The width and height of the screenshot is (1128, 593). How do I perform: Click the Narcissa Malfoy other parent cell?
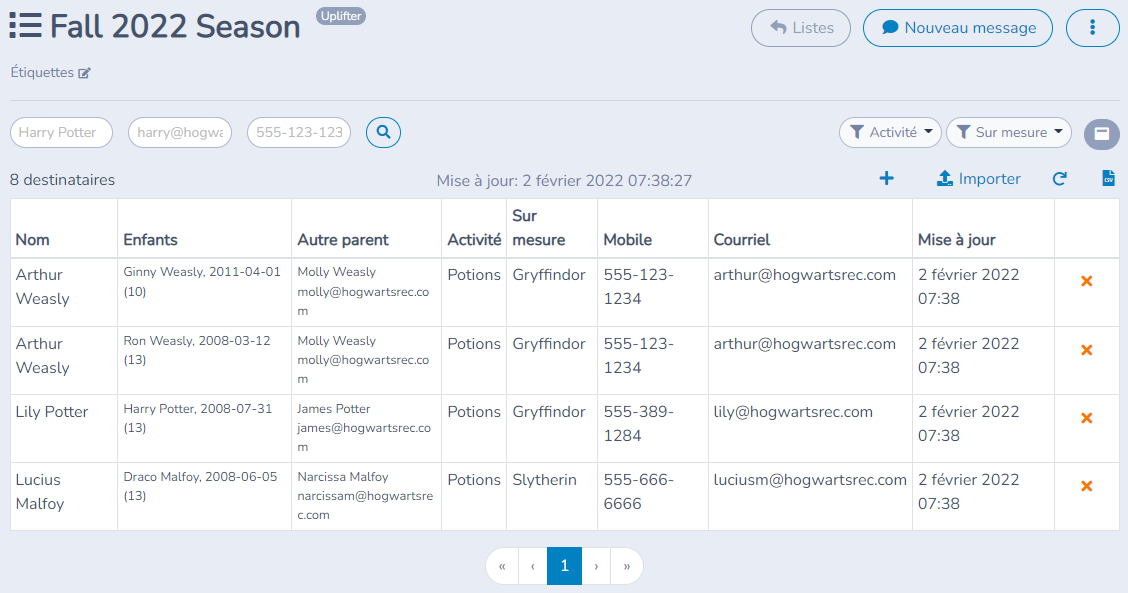click(x=365, y=496)
